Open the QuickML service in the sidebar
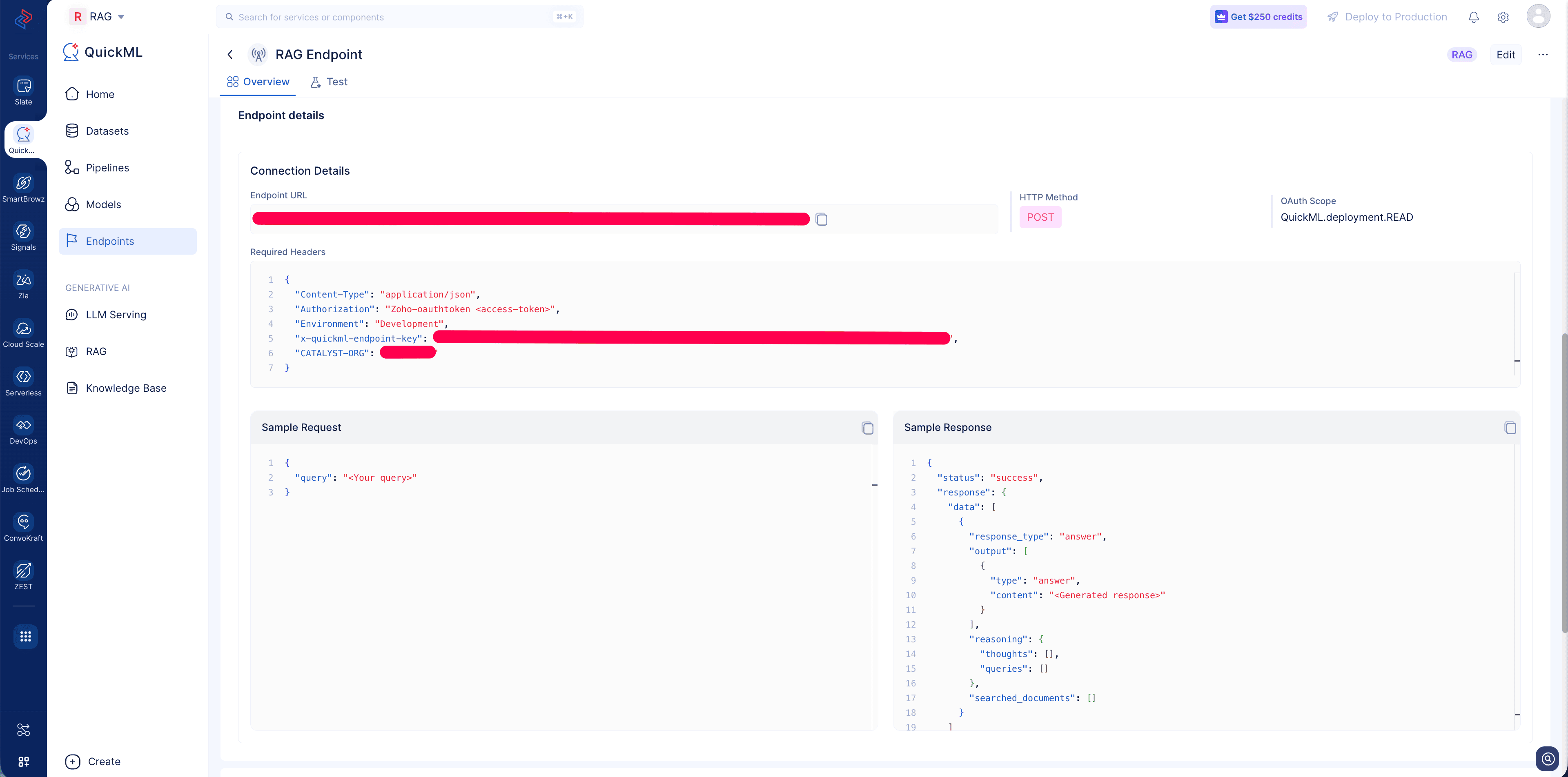The width and height of the screenshot is (1568, 777). click(23, 140)
